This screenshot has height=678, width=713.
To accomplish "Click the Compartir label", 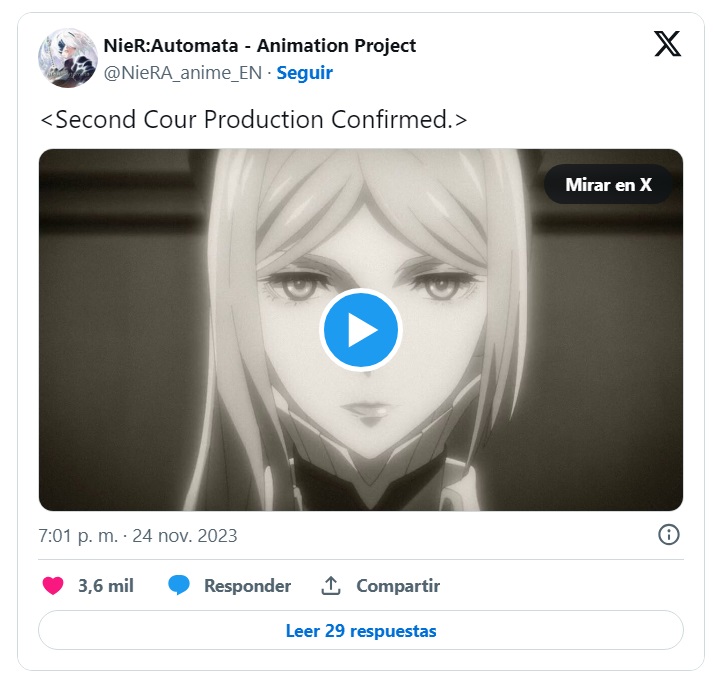I will coord(398,586).
